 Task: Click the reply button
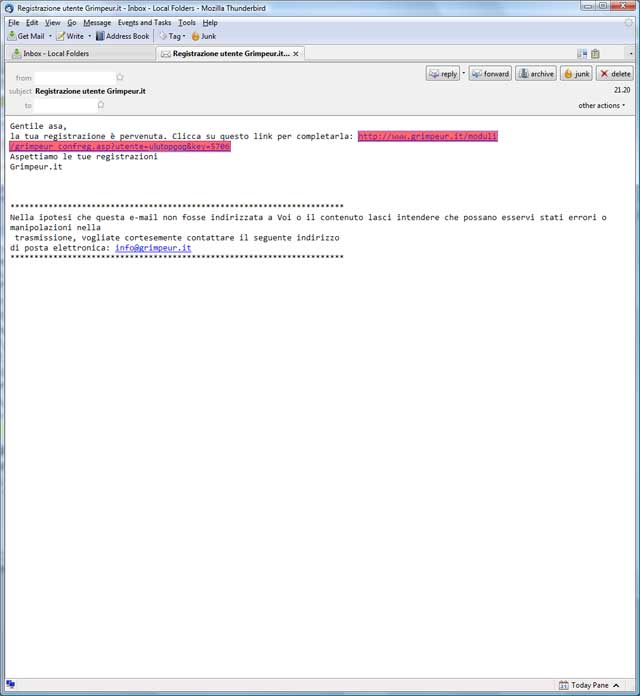point(443,74)
